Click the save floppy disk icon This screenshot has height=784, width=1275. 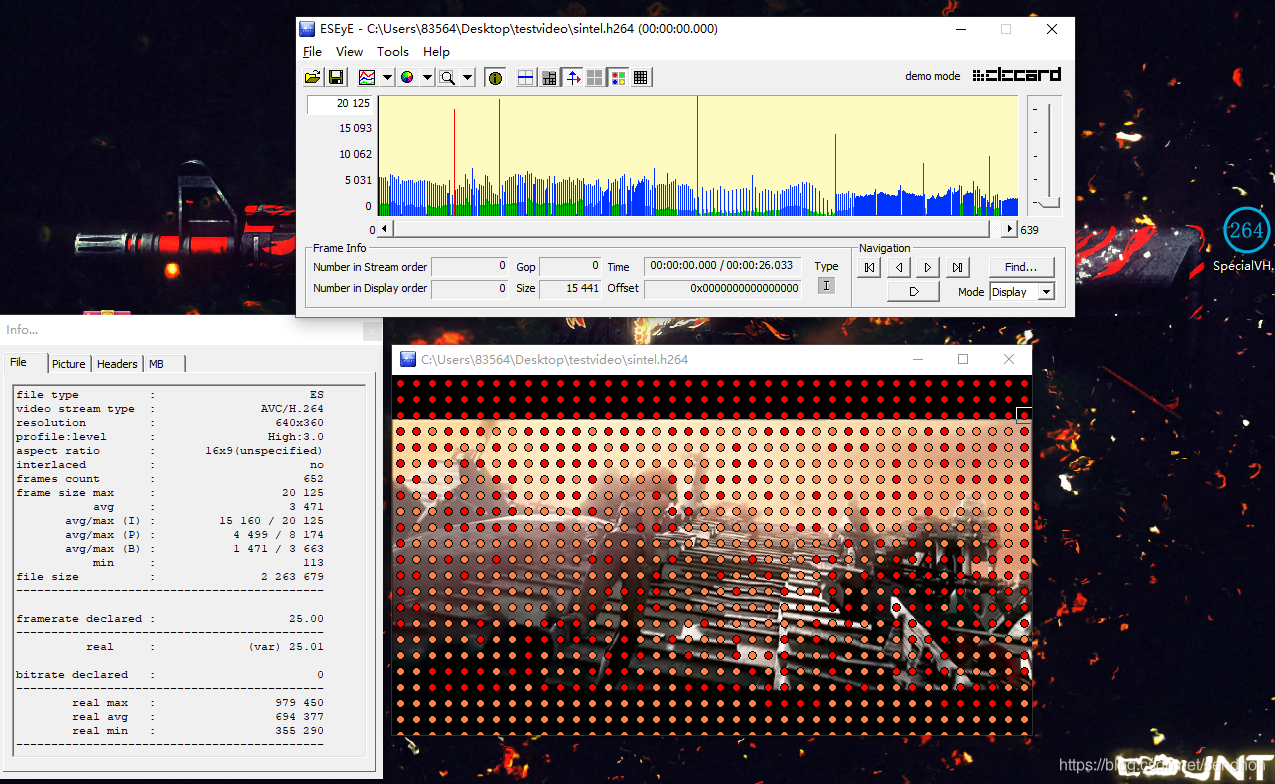pos(335,77)
